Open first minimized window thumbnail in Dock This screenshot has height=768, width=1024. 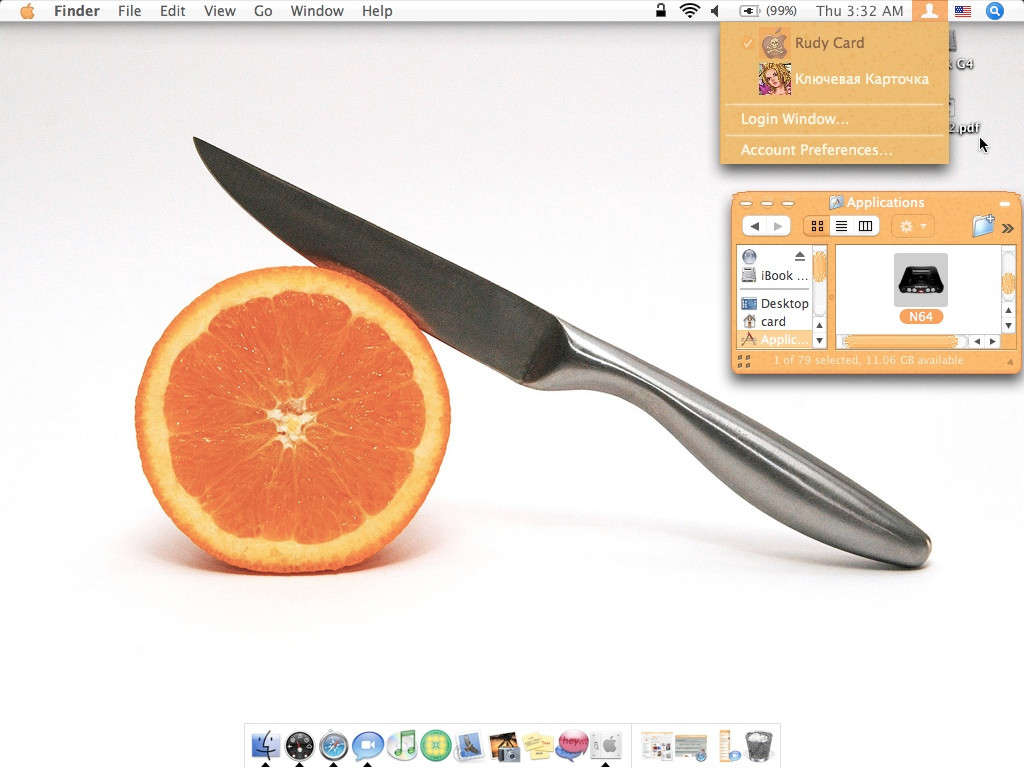pyautogui.click(x=656, y=746)
